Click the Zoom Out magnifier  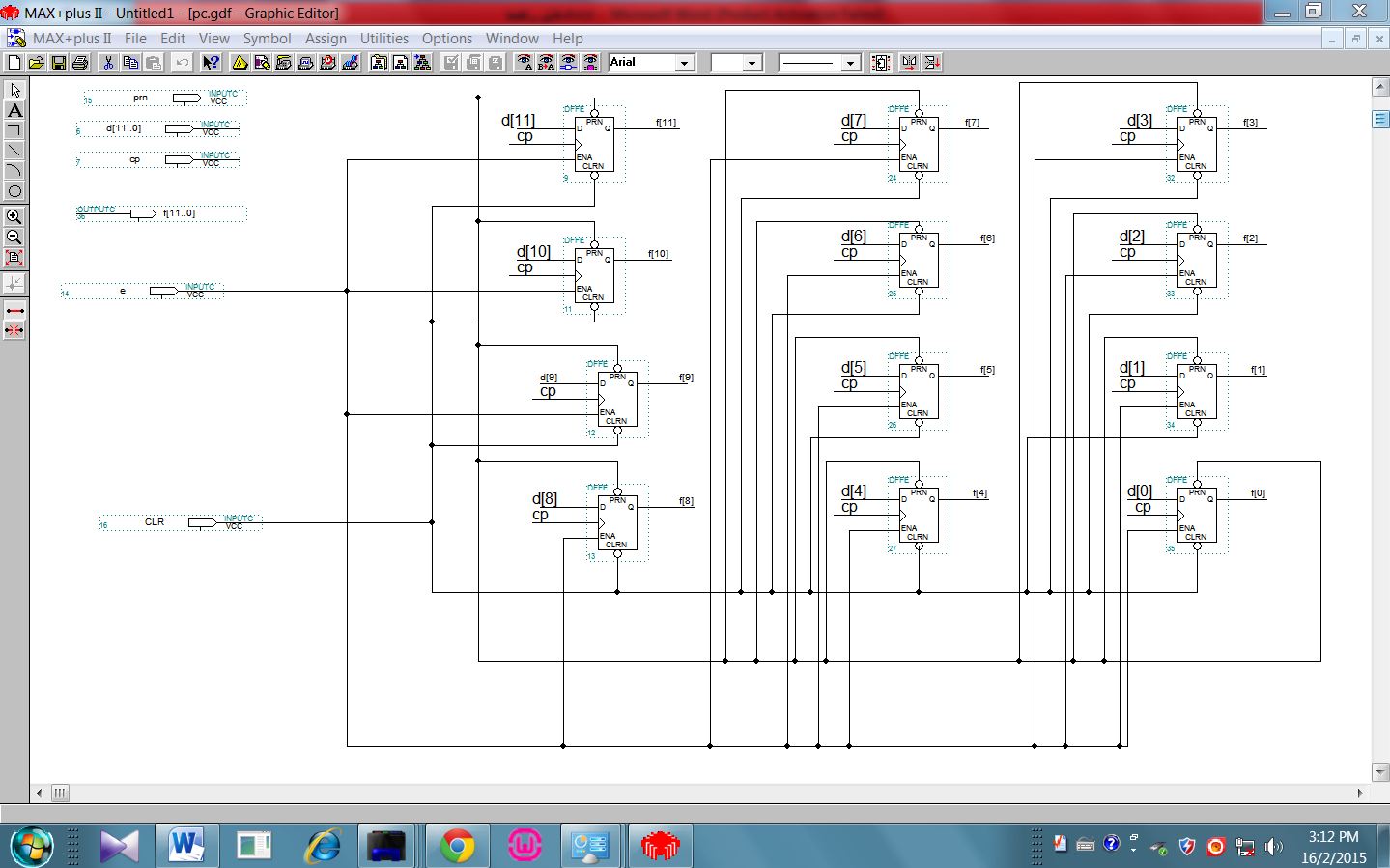(14, 238)
